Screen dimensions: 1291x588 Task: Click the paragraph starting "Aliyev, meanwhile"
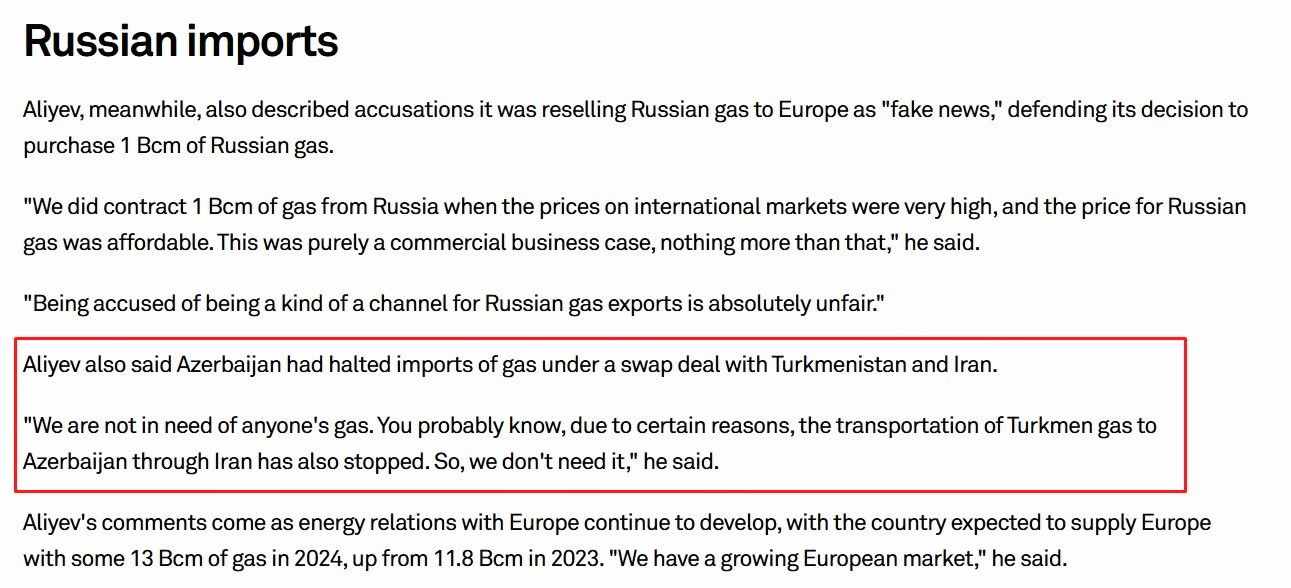point(636,127)
